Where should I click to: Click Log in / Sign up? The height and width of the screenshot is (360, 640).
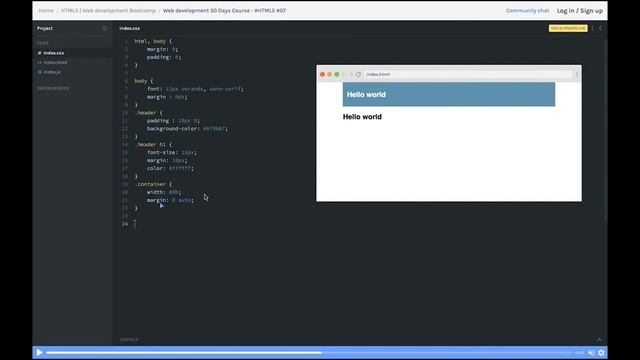[x=580, y=11]
